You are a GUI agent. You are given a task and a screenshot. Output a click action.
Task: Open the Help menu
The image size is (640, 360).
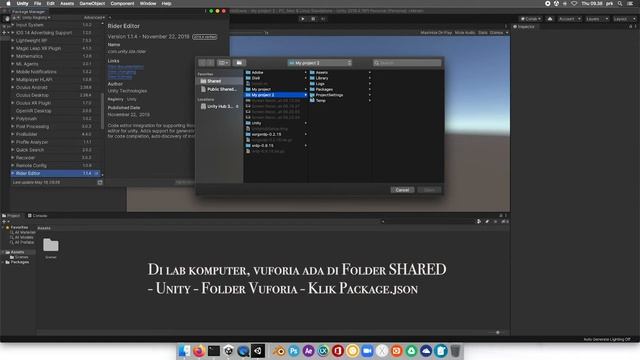coord(167,3)
